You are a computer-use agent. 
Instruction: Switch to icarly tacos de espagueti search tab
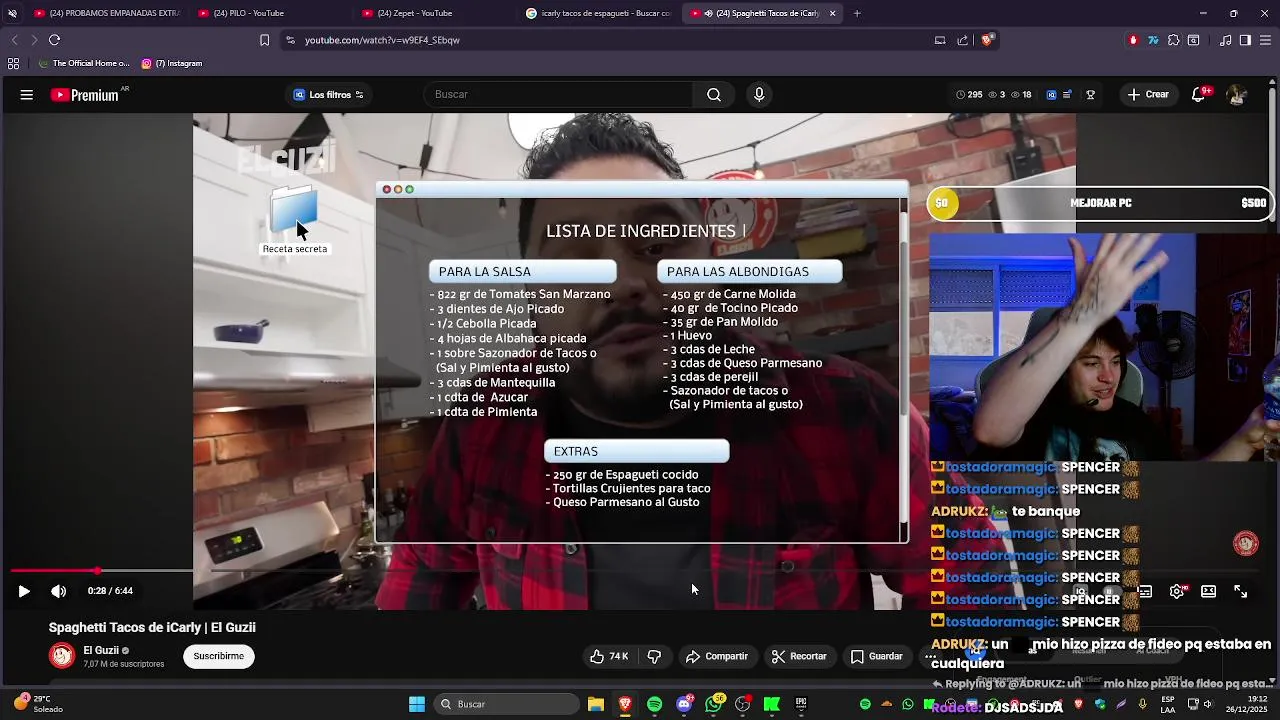(x=598, y=13)
